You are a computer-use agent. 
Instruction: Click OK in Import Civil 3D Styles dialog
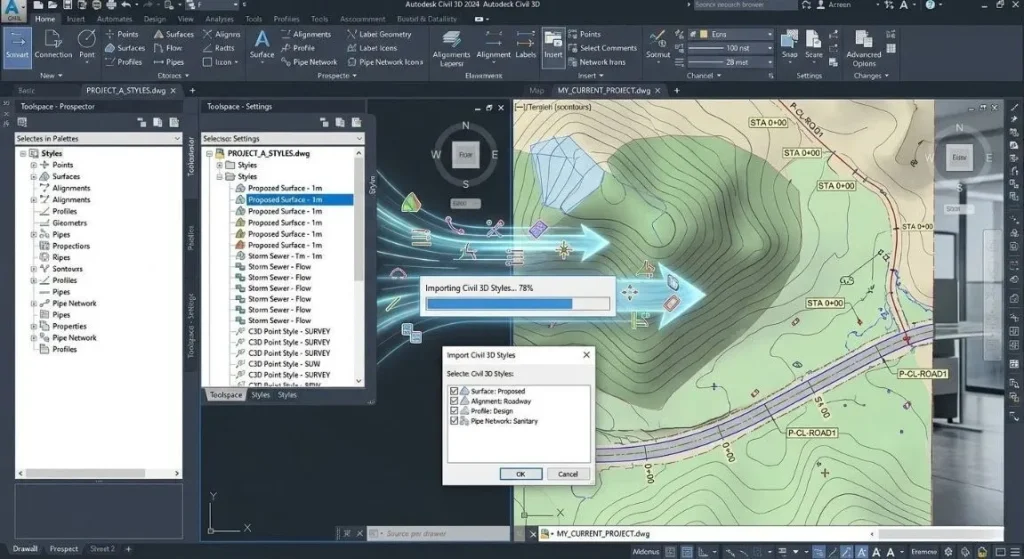coord(520,474)
